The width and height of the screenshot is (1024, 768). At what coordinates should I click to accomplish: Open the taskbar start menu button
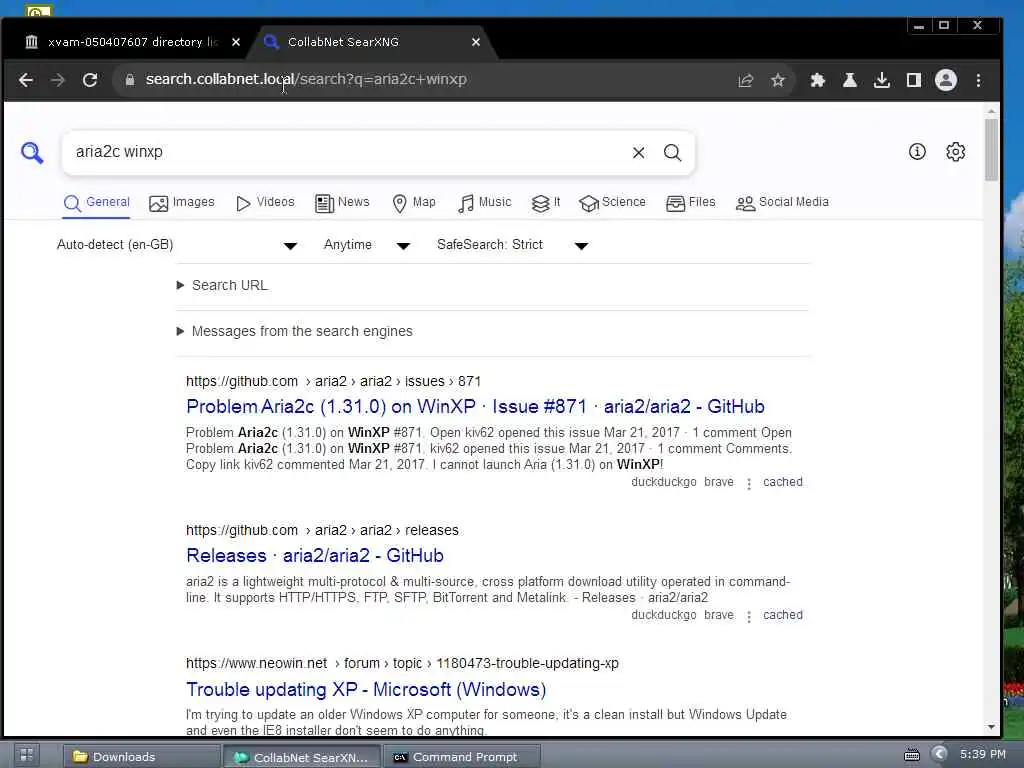click(x=27, y=756)
